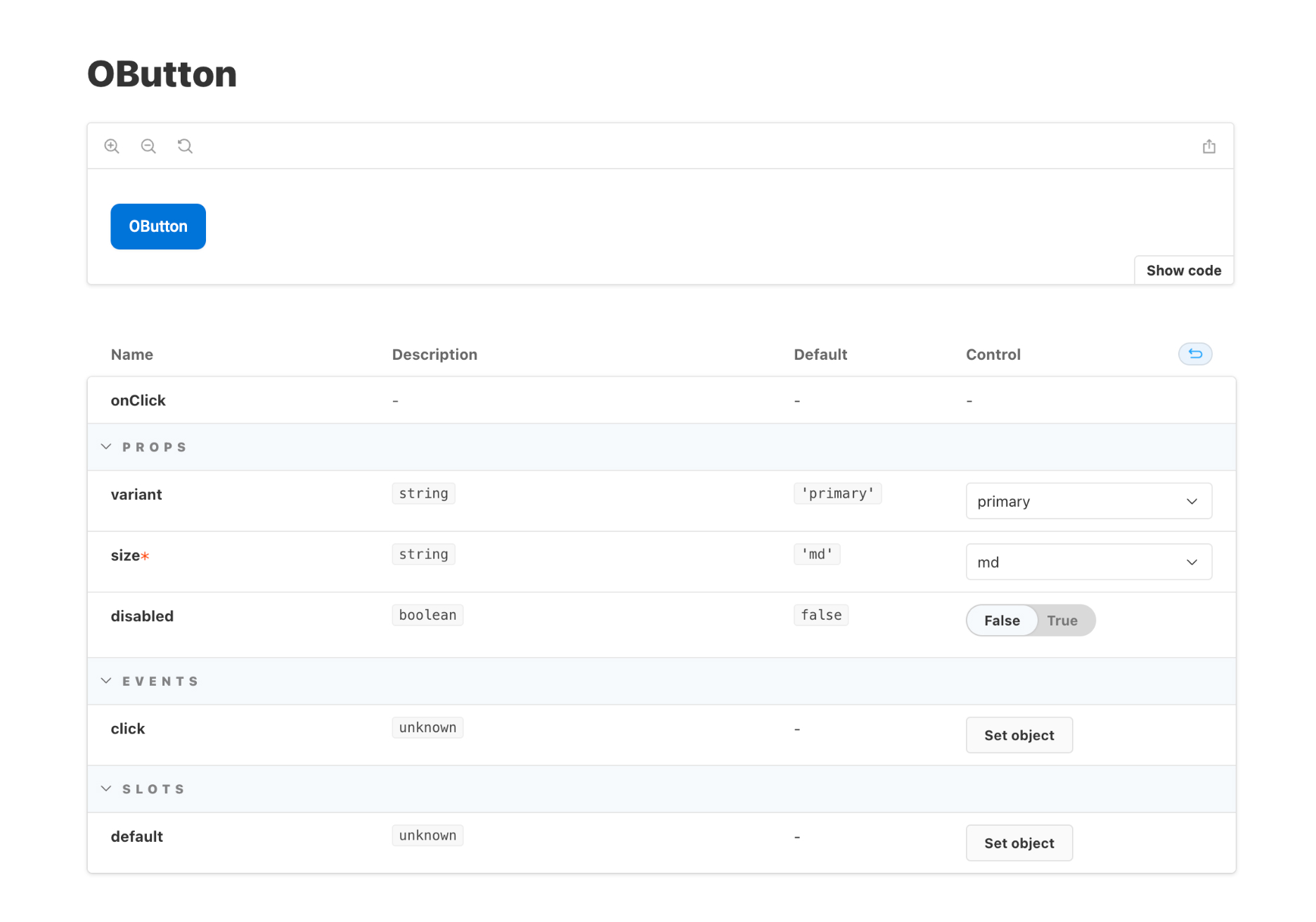Click Set object for click event
This screenshot has height=922, width=1316.
[1019, 735]
